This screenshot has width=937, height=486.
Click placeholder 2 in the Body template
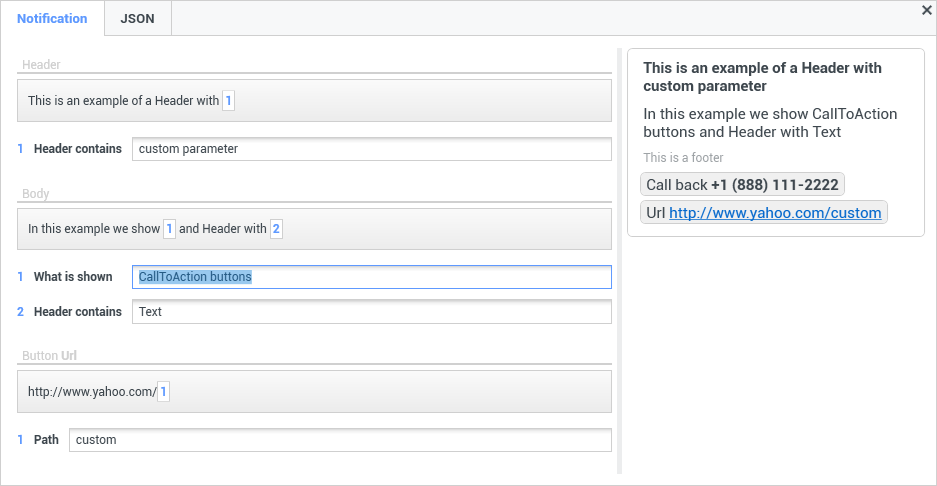276,228
